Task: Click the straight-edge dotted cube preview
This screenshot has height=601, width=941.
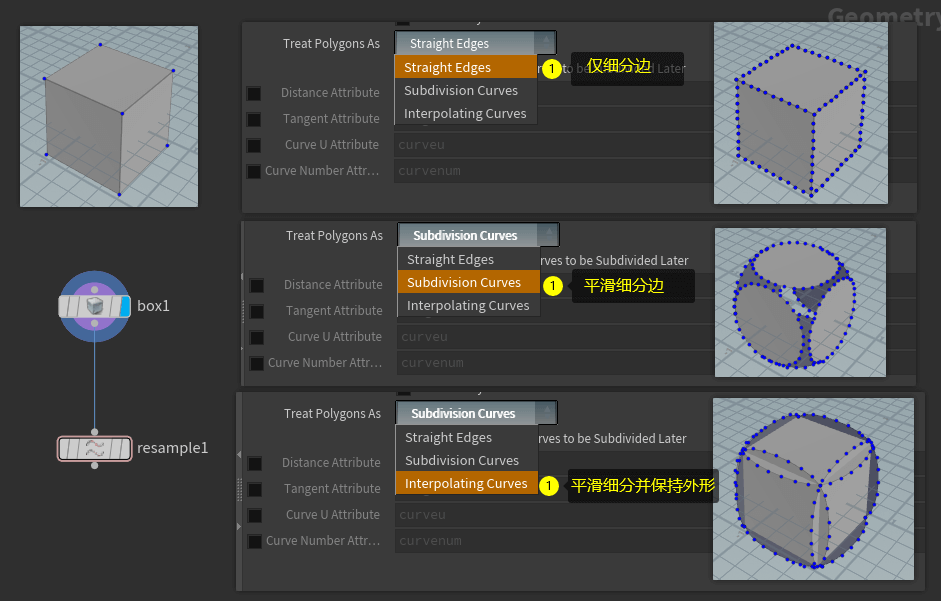Action: 801,113
